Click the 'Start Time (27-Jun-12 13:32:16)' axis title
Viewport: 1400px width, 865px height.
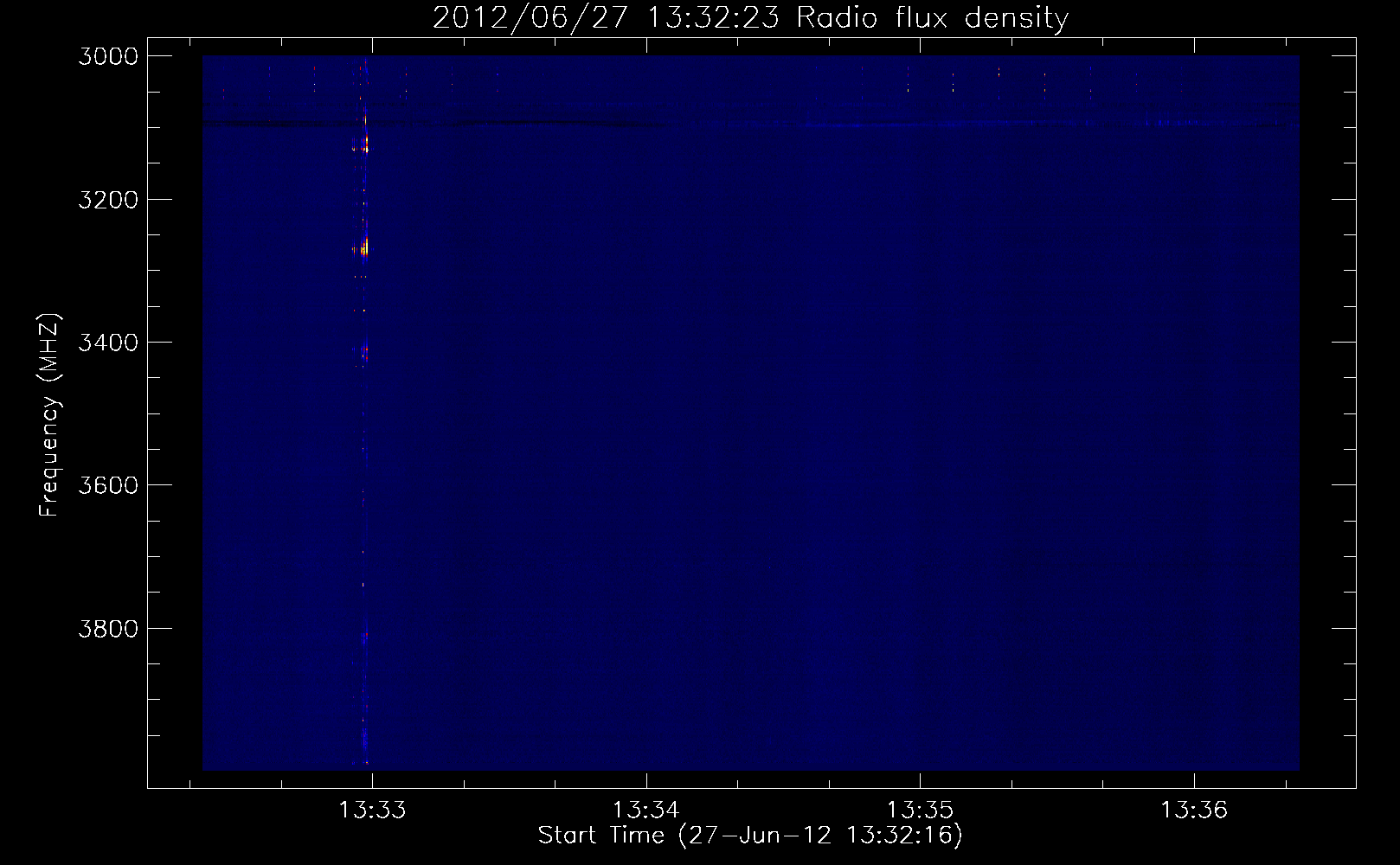750,836
